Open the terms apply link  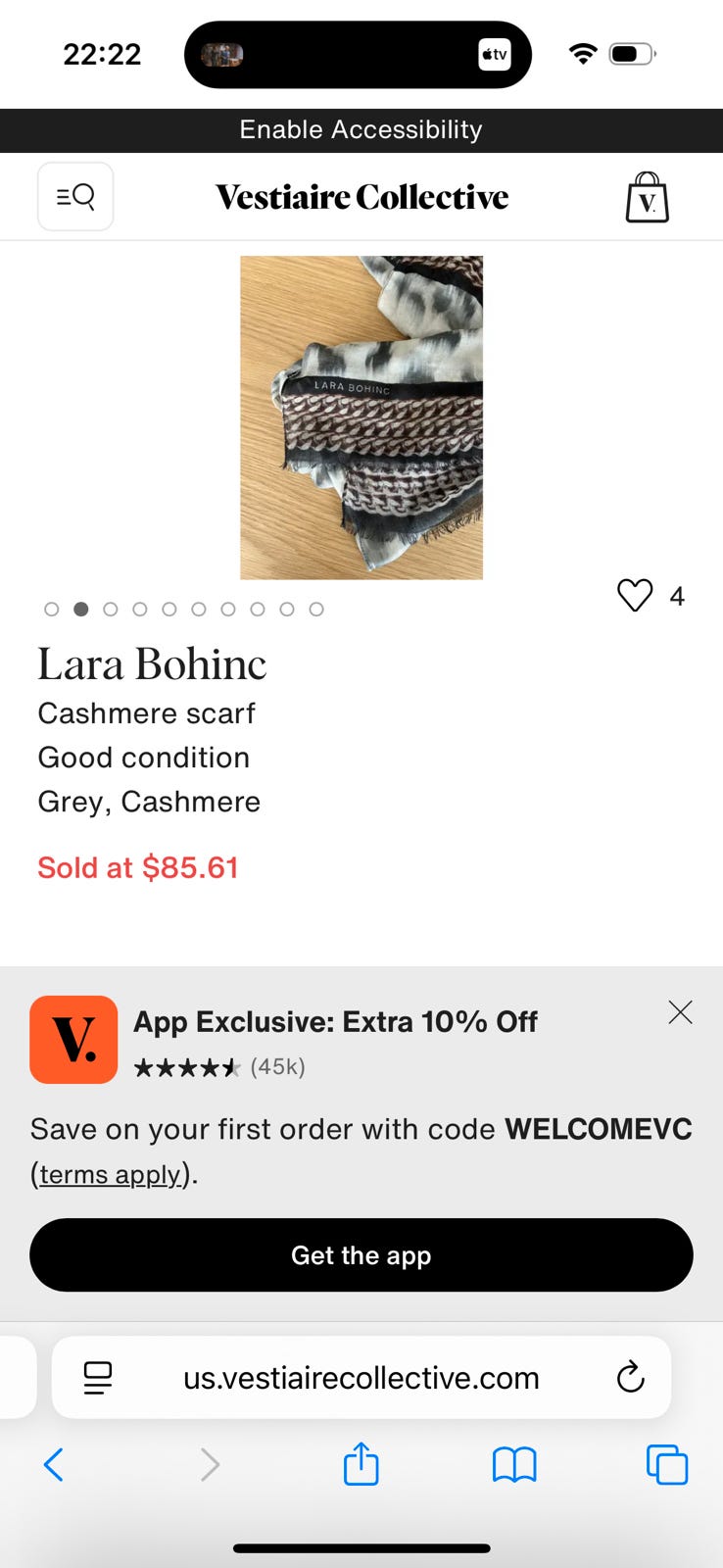click(x=110, y=1174)
